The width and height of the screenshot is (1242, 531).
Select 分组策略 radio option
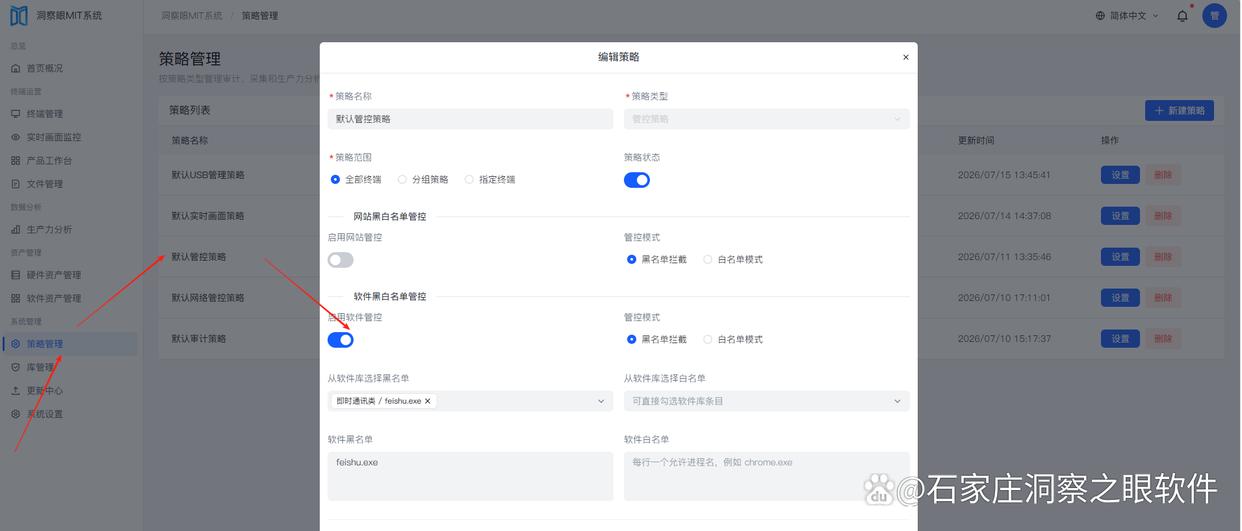[x=423, y=180]
